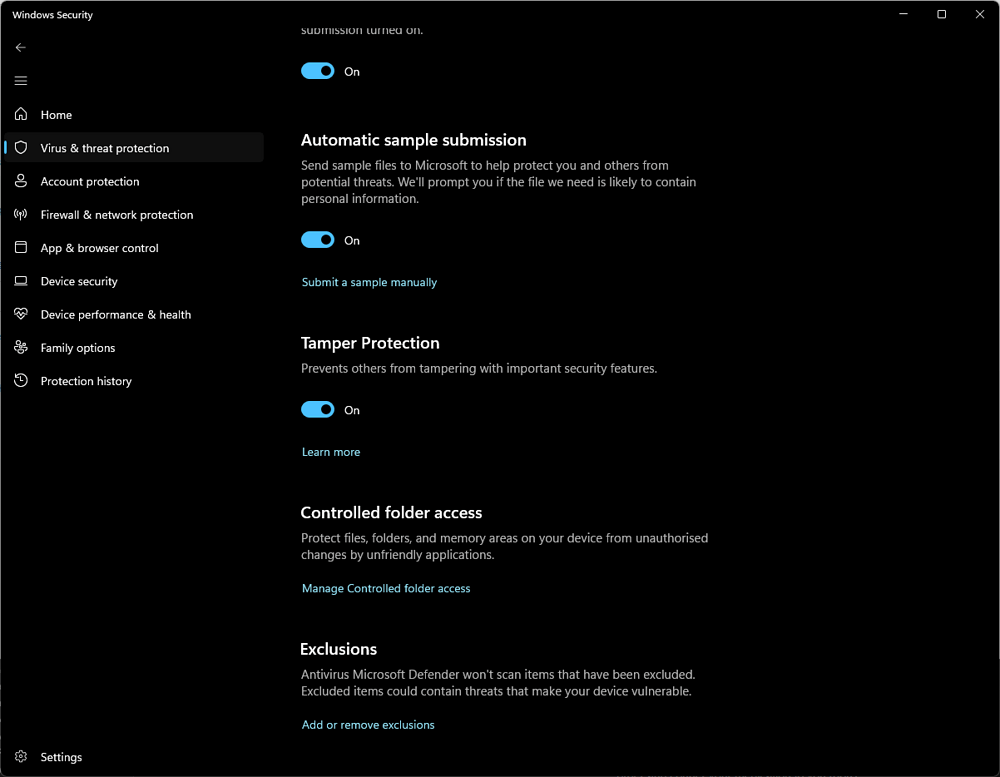
Task: Open Submit a sample manually link
Action: pyautogui.click(x=369, y=282)
